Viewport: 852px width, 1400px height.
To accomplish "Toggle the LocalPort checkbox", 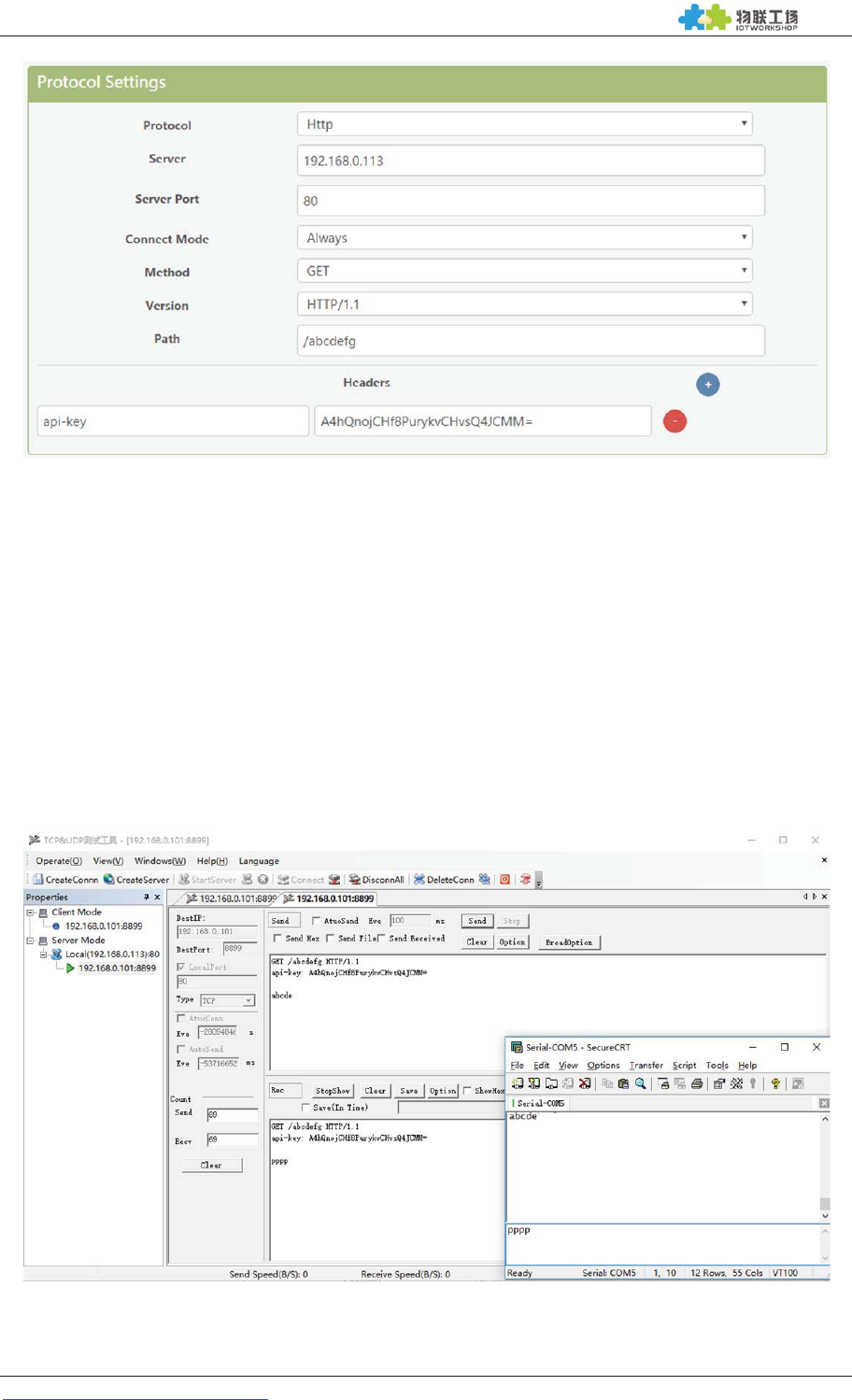I will tap(181, 967).
